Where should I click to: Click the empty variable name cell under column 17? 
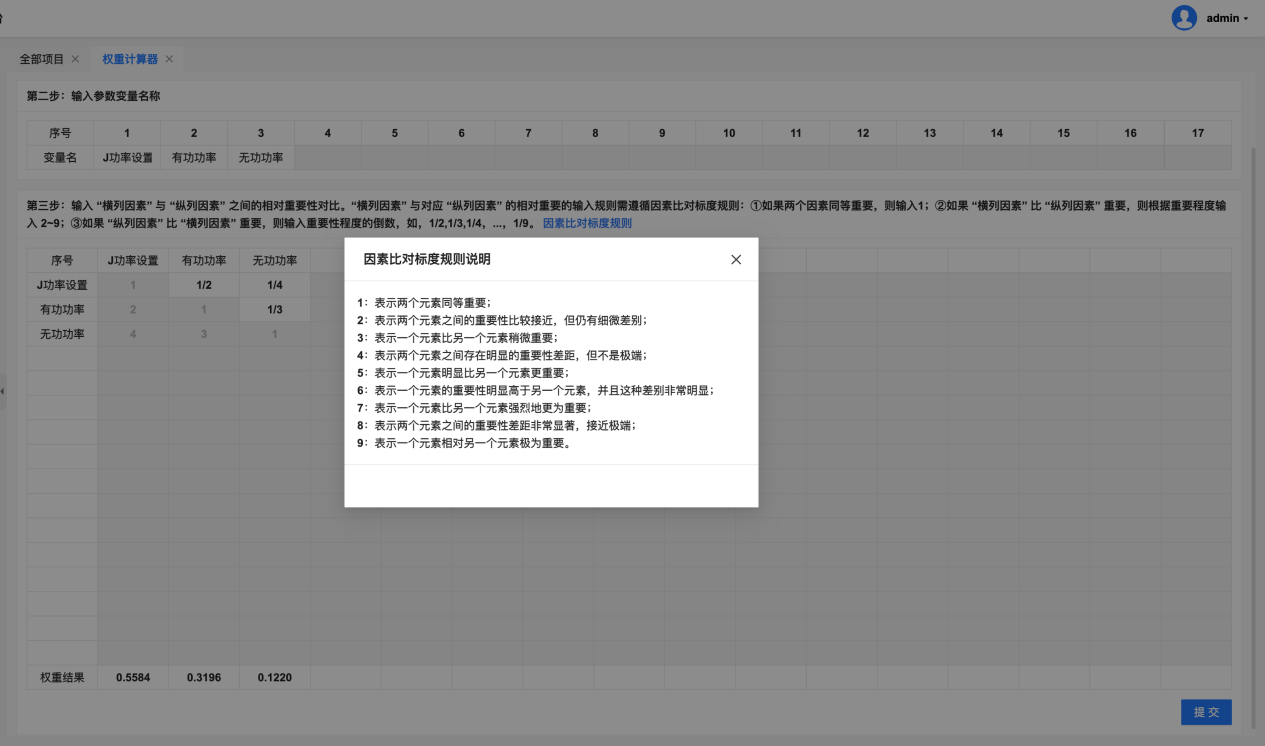(1197, 158)
